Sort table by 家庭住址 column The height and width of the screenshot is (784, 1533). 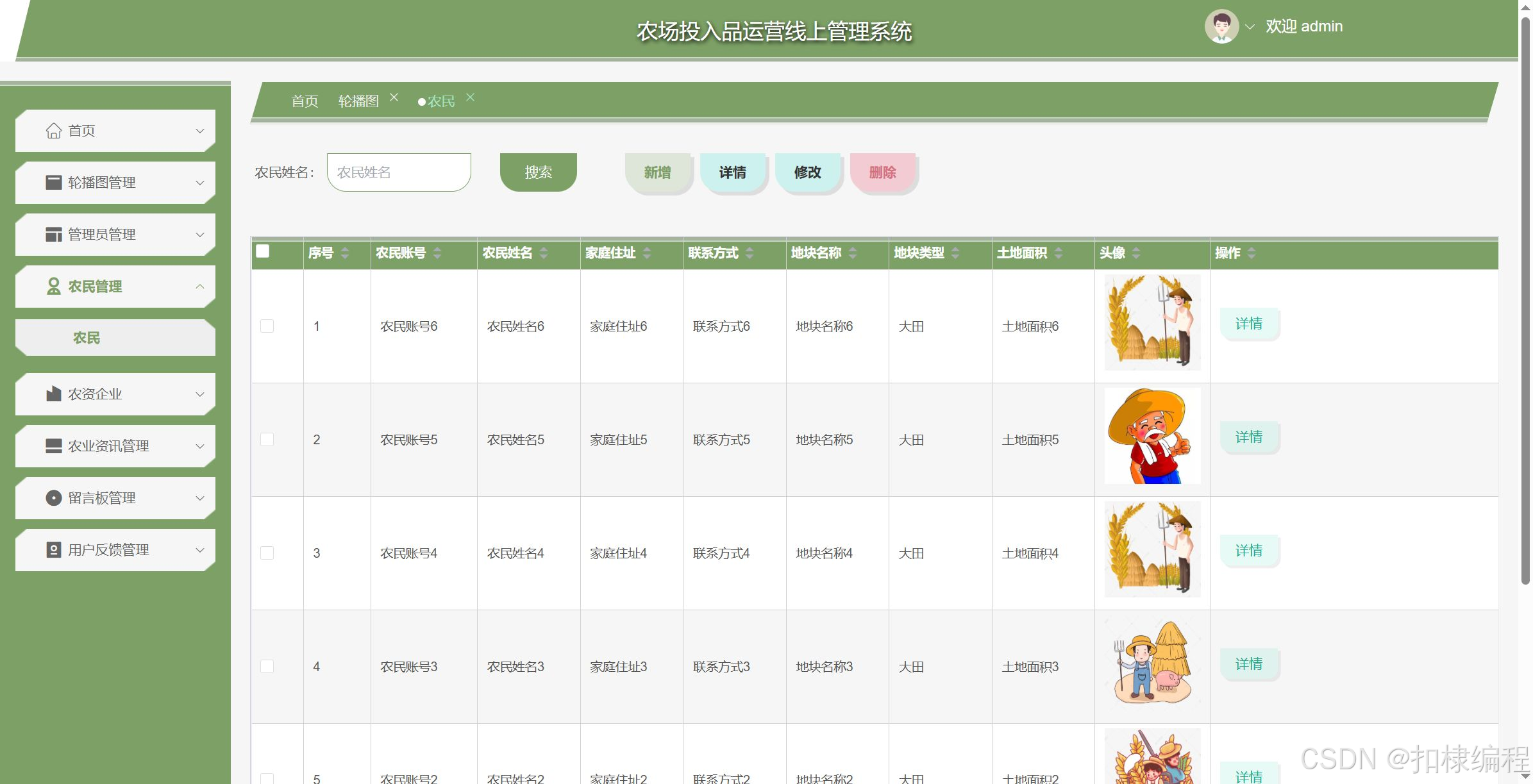point(647,253)
